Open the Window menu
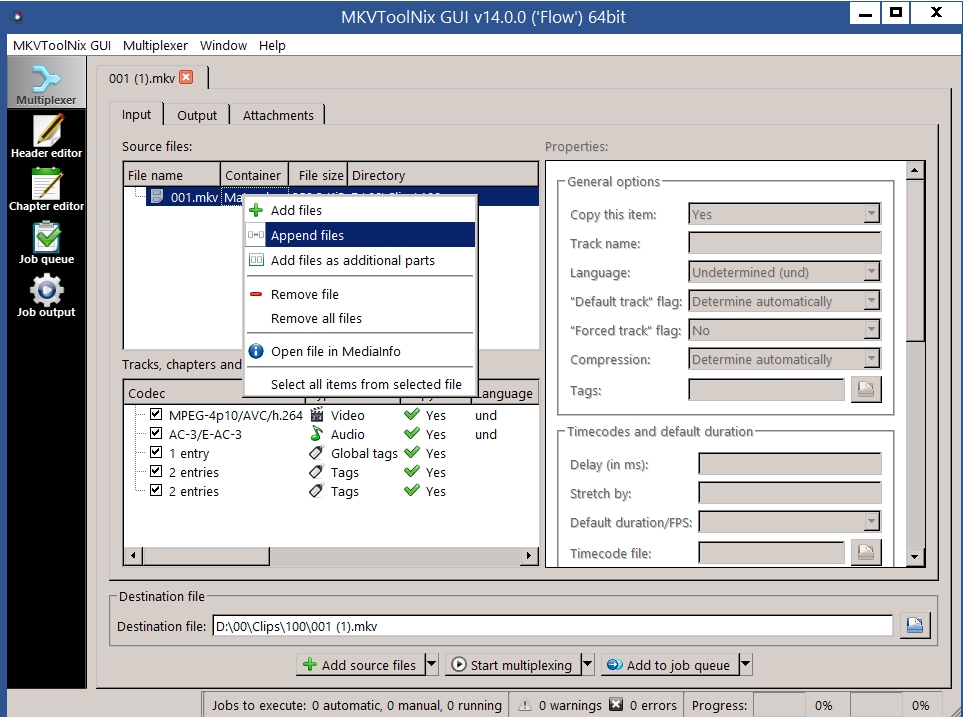The image size is (963, 717). (224, 45)
